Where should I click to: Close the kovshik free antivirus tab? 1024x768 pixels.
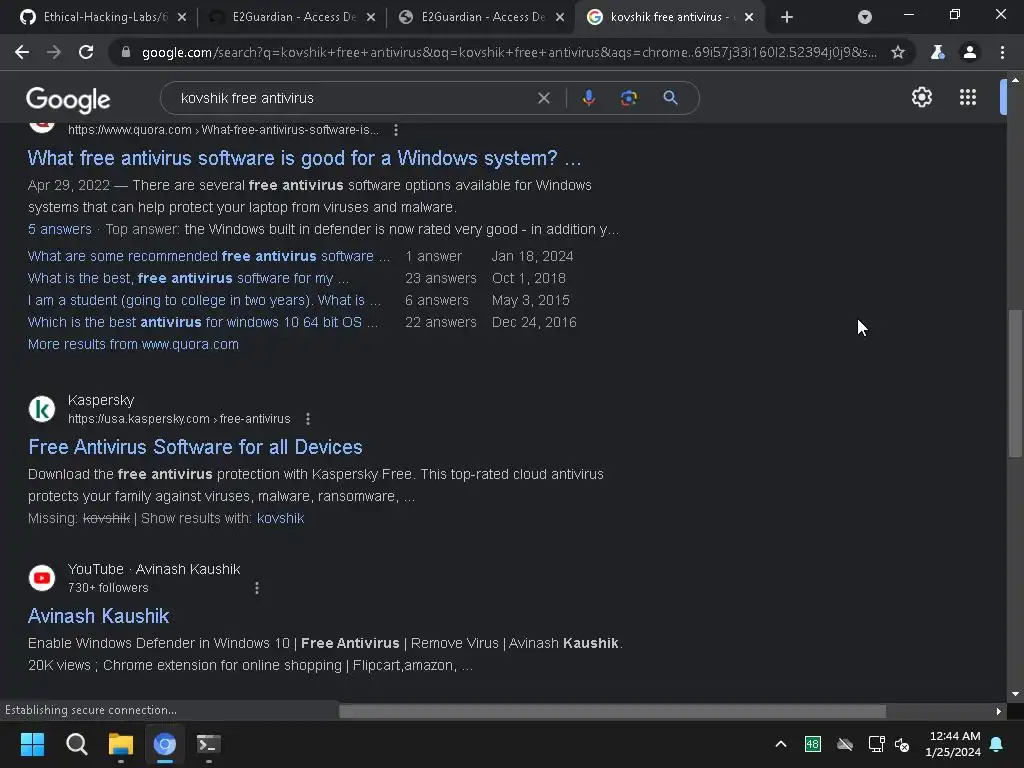pos(749,17)
